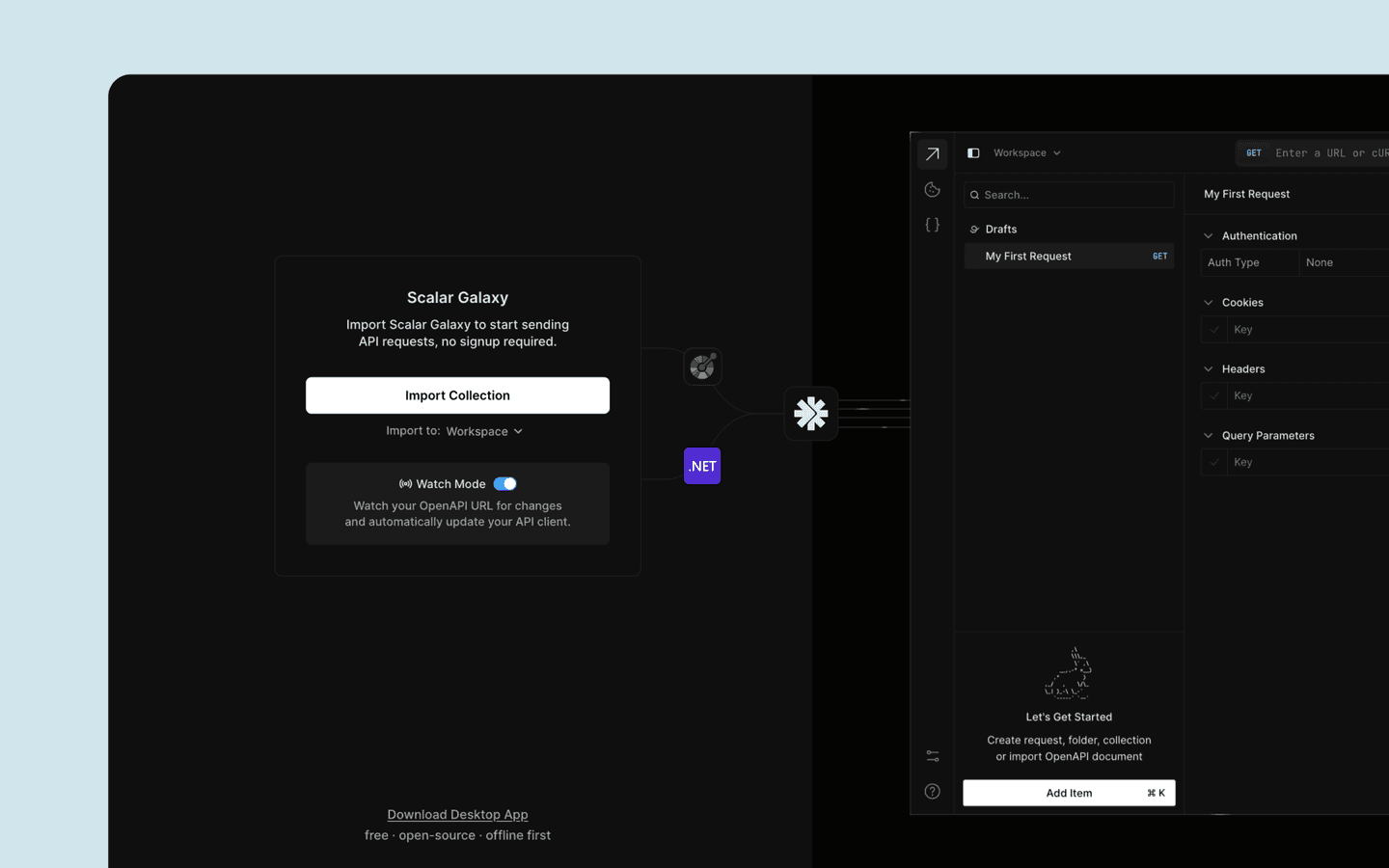Click the Query Parameters Key input field
The width and height of the screenshot is (1389, 868).
click(1308, 462)
